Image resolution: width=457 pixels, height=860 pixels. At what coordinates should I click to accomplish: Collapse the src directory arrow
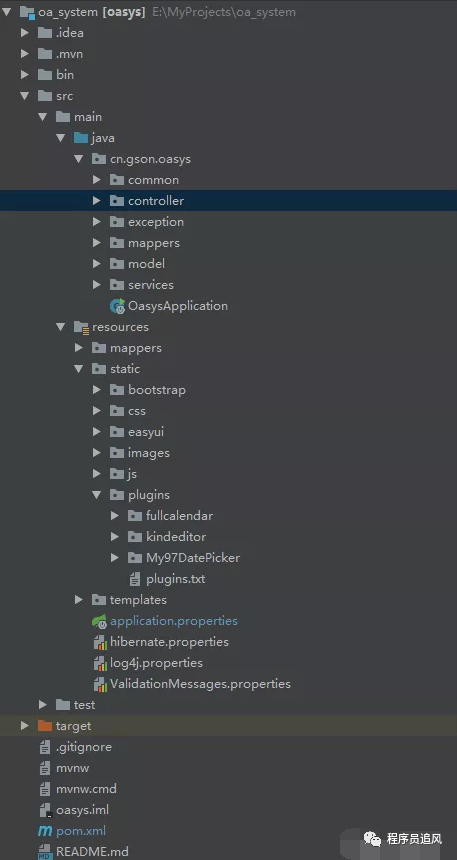tap(24, 95)
